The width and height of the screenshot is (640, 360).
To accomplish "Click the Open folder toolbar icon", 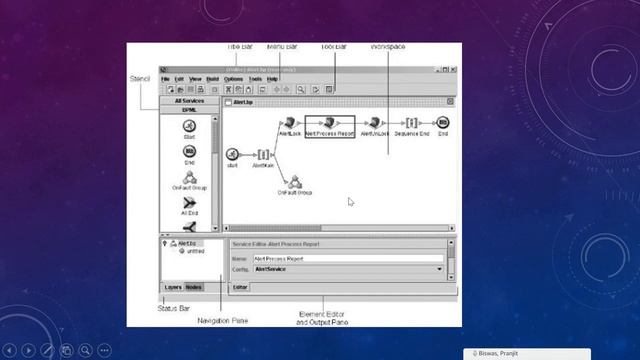I will click(180, 89).
